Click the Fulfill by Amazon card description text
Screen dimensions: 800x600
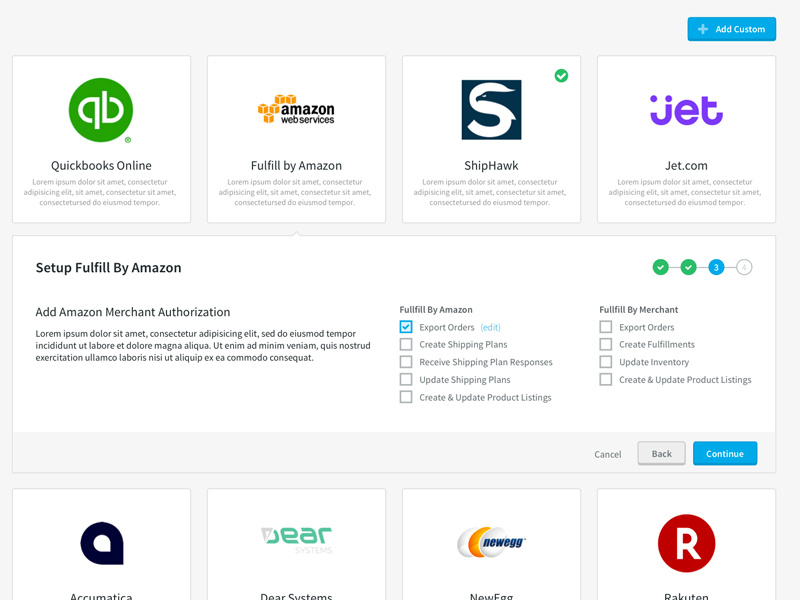pos(295,192)
